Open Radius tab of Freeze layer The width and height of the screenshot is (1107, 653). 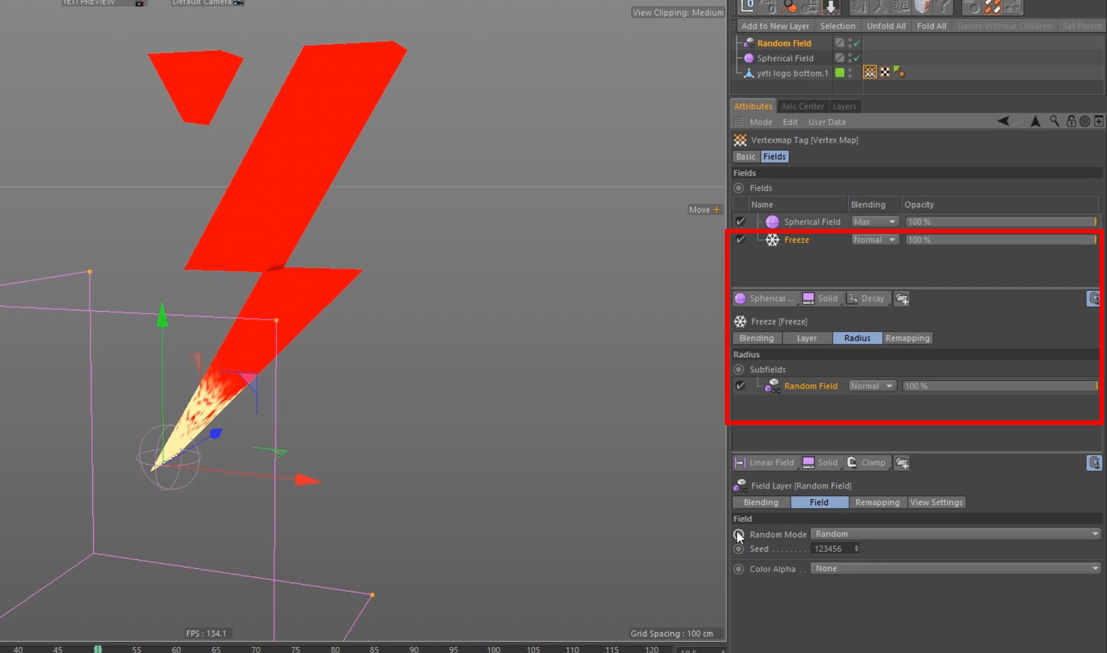[857, 338]
